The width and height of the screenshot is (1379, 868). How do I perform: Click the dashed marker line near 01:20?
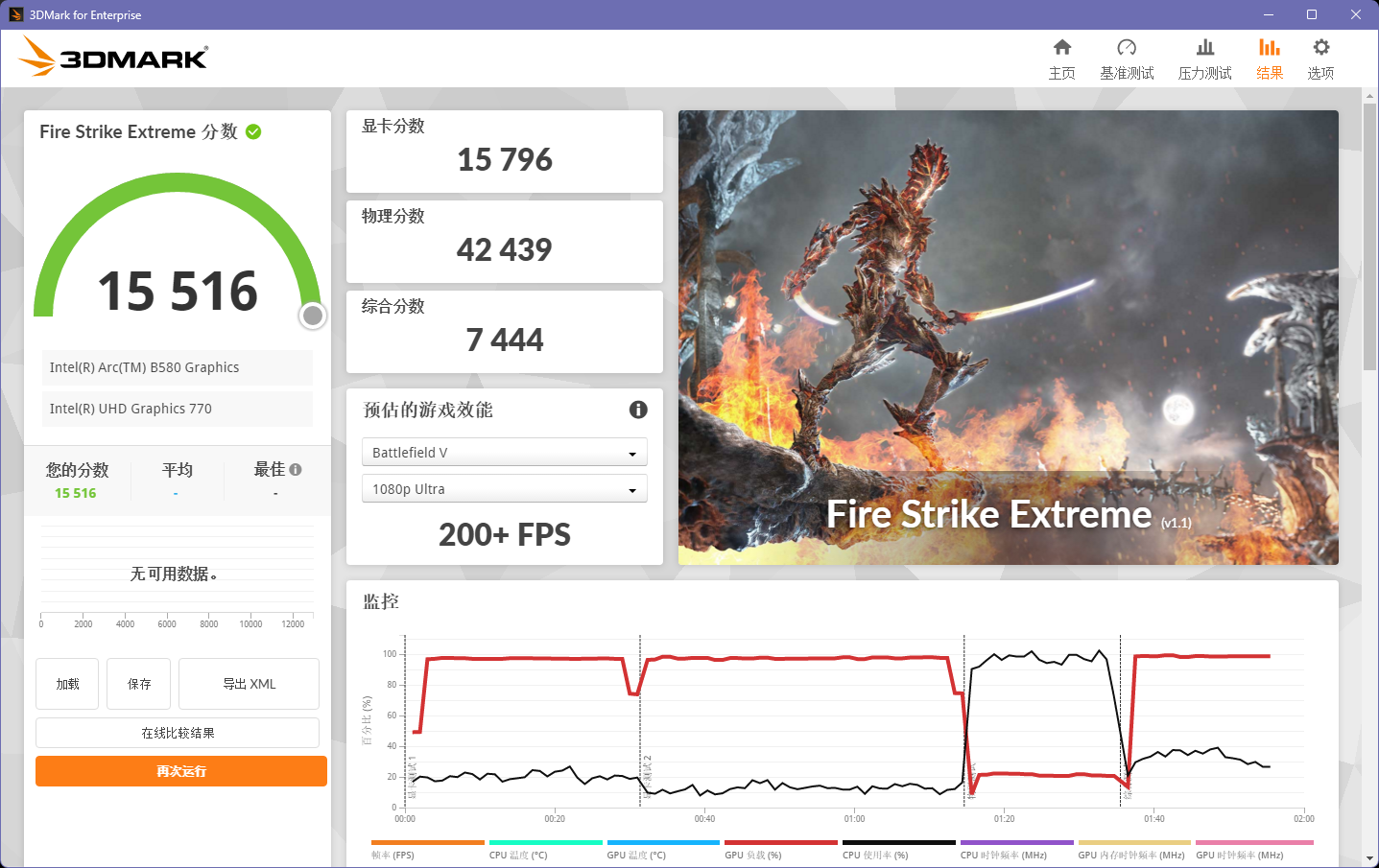[964, 719]
